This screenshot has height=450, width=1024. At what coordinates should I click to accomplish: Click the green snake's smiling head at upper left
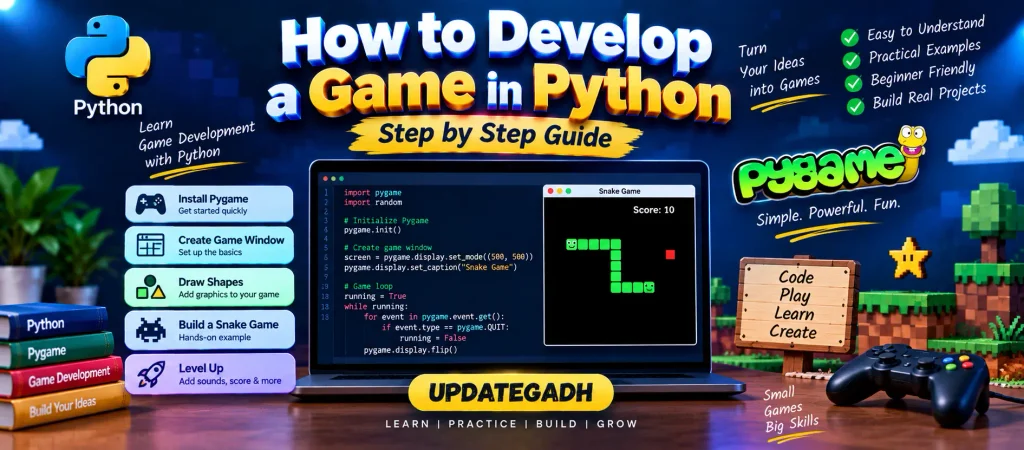point(571,244)
